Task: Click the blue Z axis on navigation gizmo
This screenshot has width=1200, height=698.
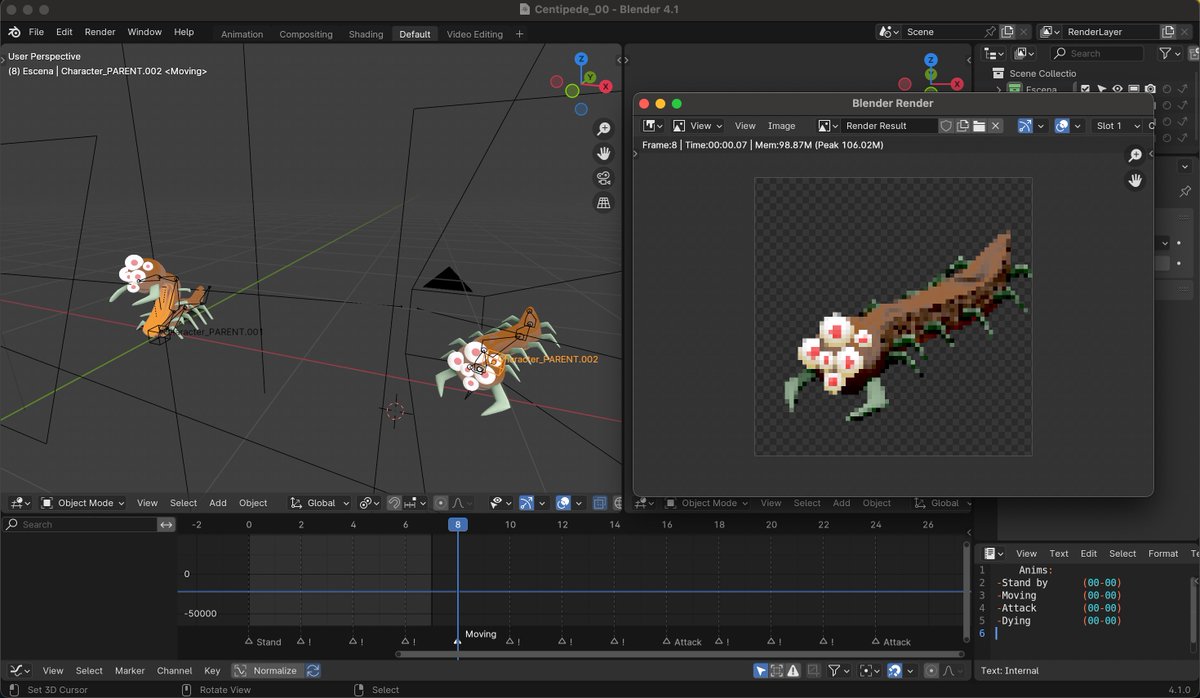Action: click(581, 59)
